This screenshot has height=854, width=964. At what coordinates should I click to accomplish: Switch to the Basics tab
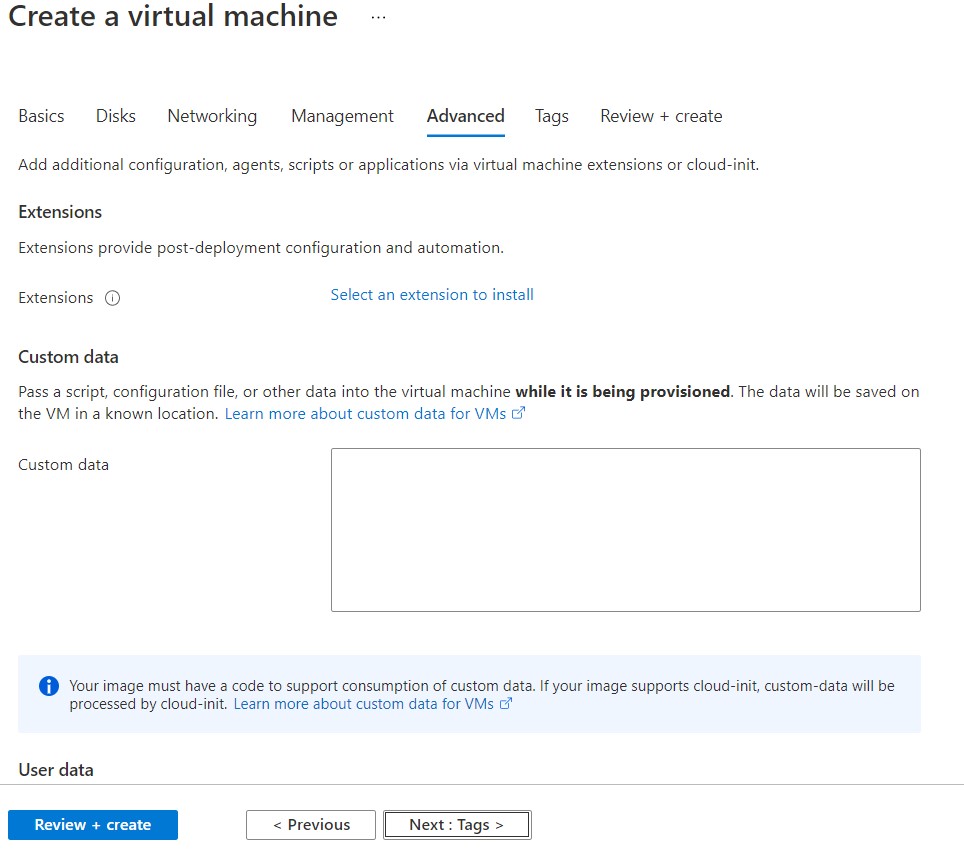click(x=41, y=116)
